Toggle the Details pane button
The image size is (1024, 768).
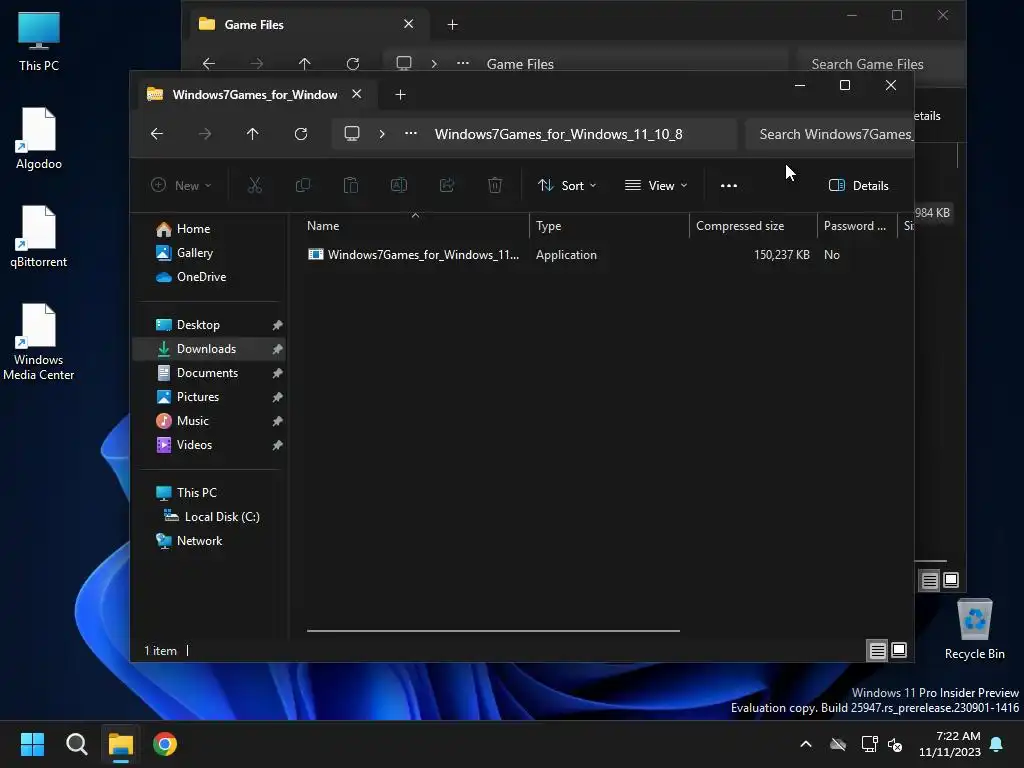point(859,185)
